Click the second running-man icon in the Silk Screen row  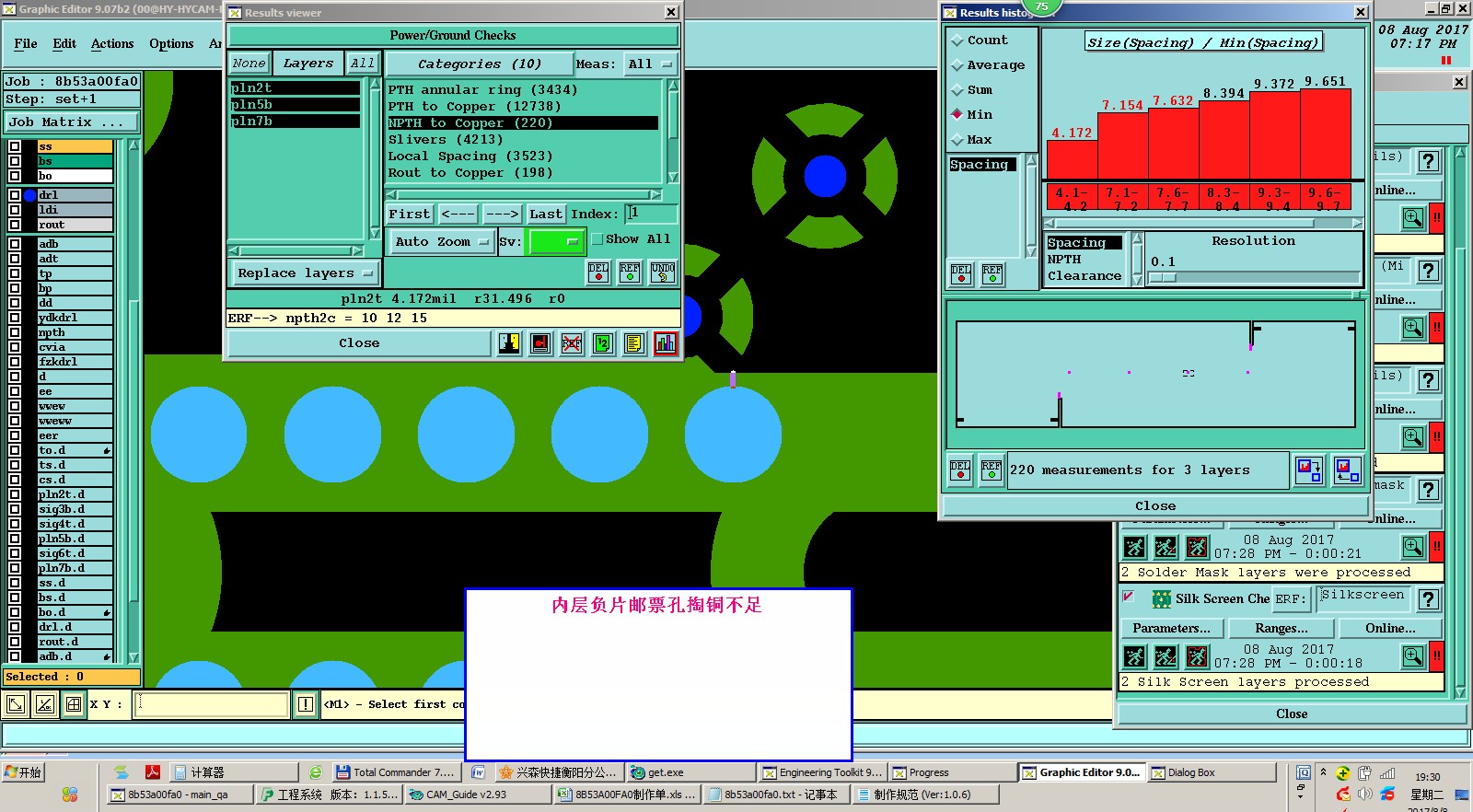coord(1166,656)
